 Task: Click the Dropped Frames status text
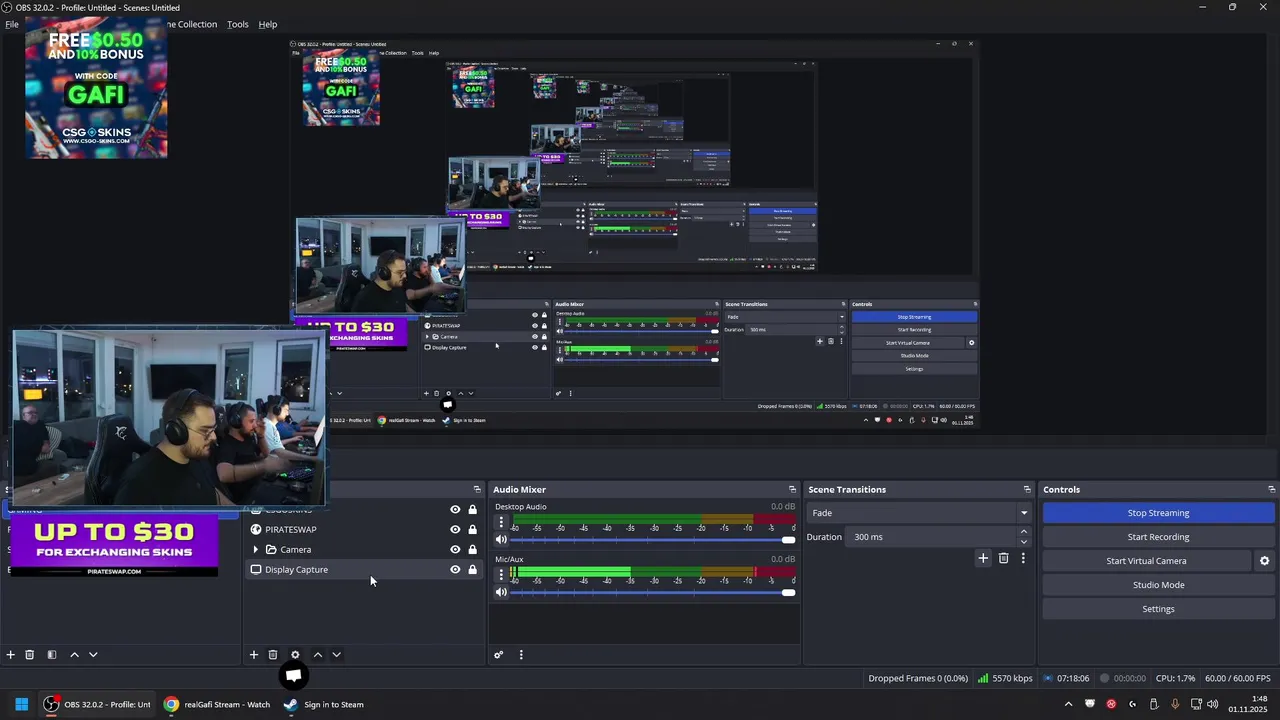point(918,678)
